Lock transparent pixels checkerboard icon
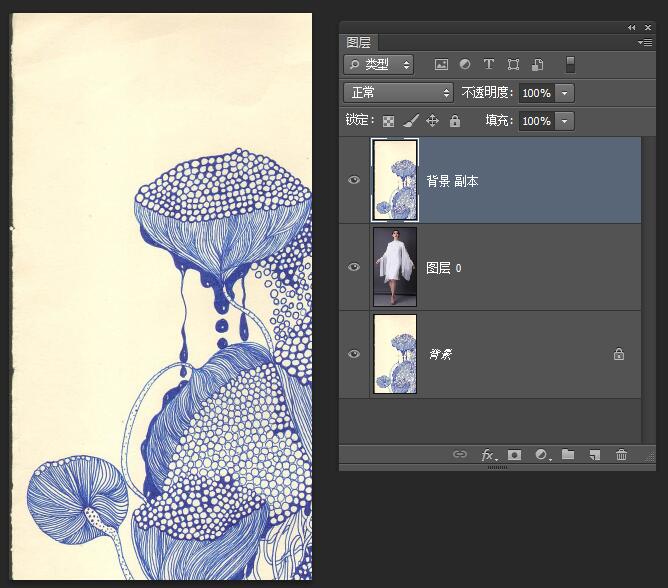 [x=388, y=121]
